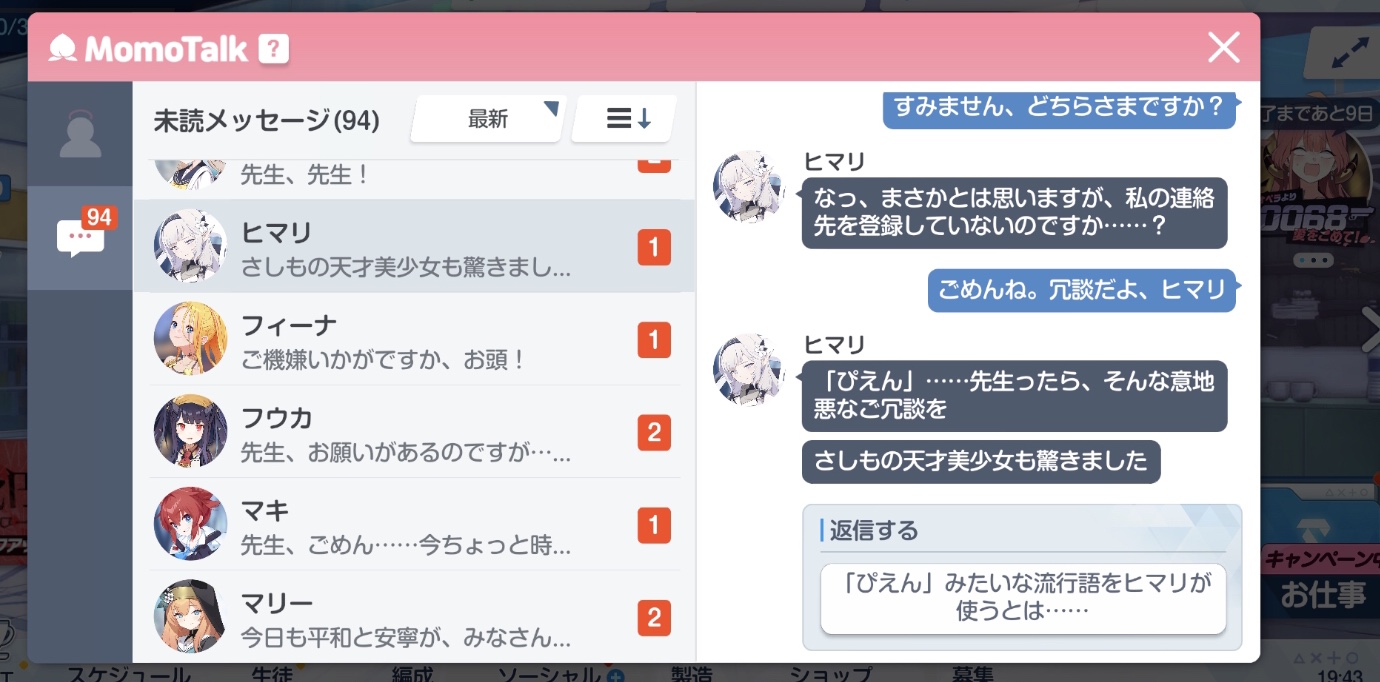This screenshot has width=1380, height=682.
Task: Open マキ's message thread
Action: pos(413,525)
